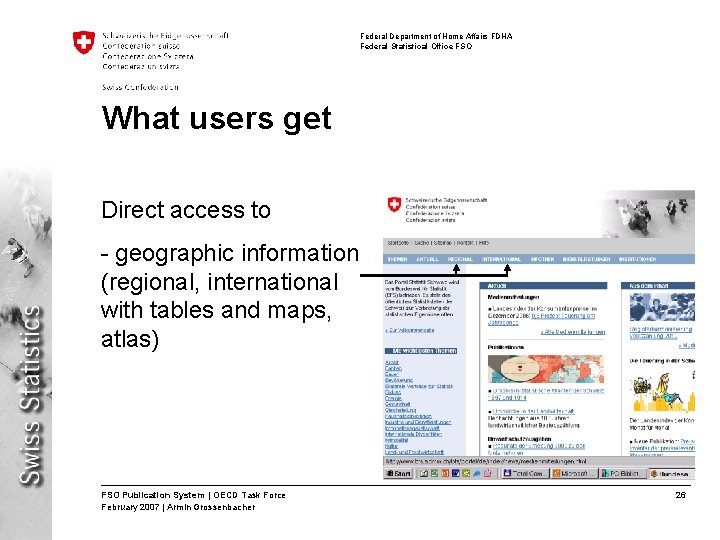
Task: Open the Arbeit topic link
Action: click(392, 362)
